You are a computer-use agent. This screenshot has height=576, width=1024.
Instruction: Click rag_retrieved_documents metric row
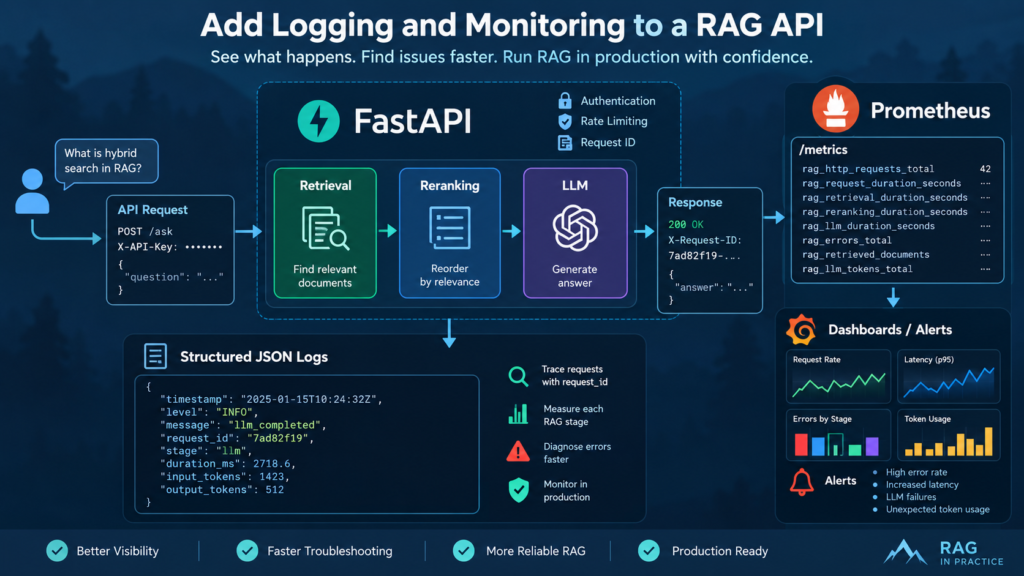point(896,255)
